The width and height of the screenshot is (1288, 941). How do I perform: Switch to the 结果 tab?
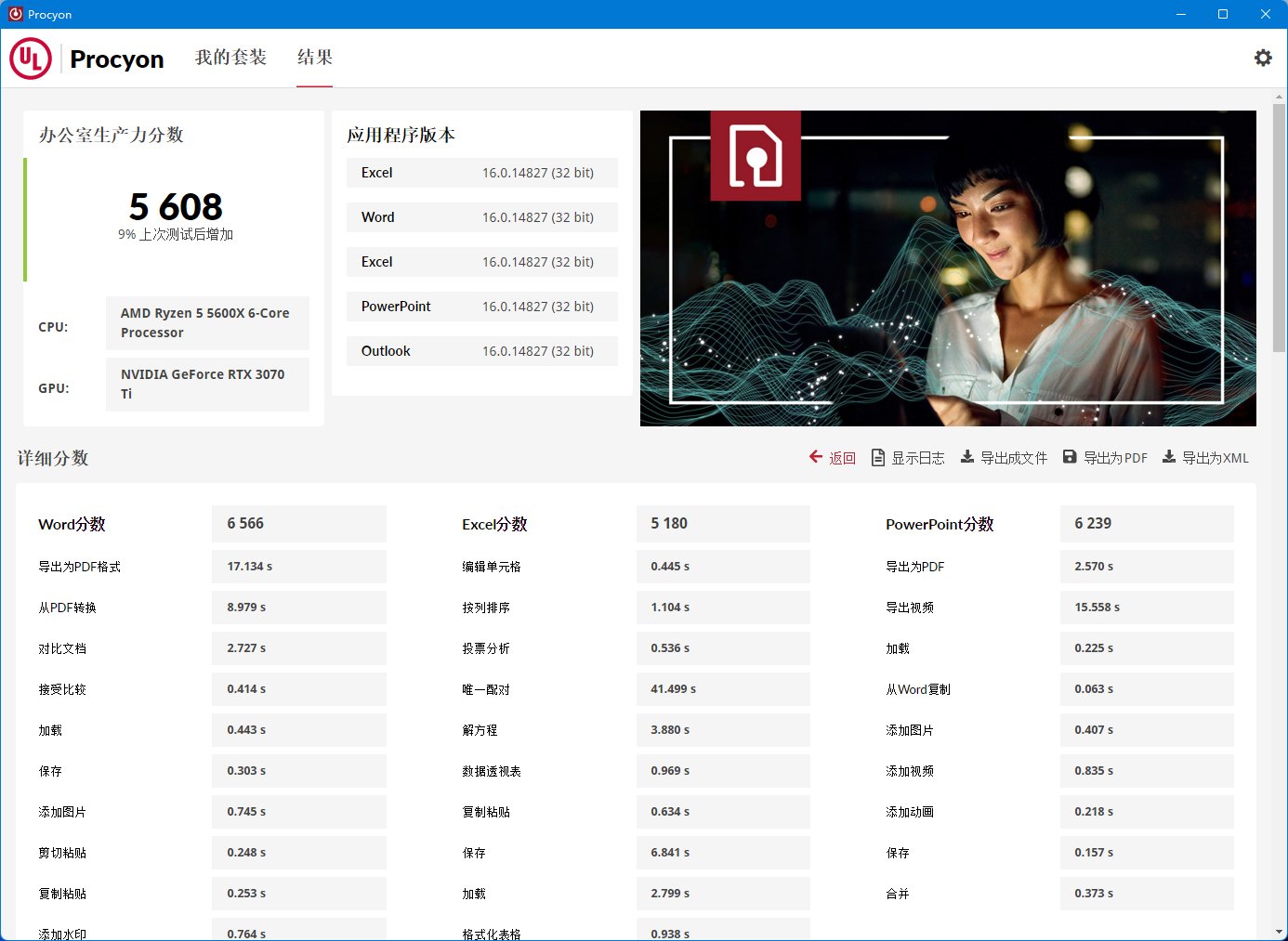[314, 58]
